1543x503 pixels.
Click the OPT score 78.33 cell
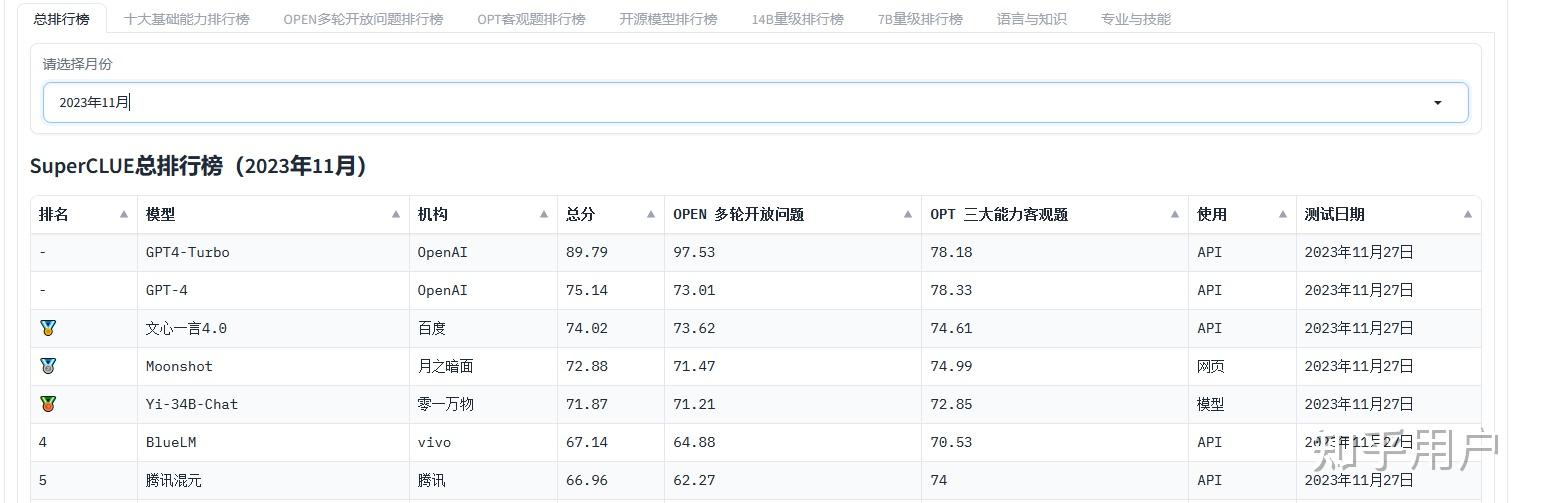(x=1055, y=290)
